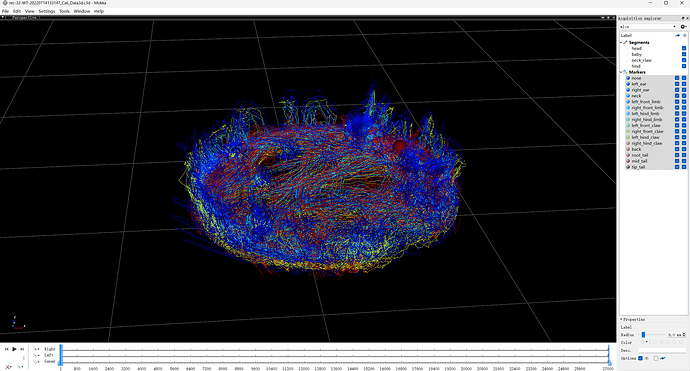Open the Right events icon menu
Viewport: 690px width, 371px height.
[36, 349]
